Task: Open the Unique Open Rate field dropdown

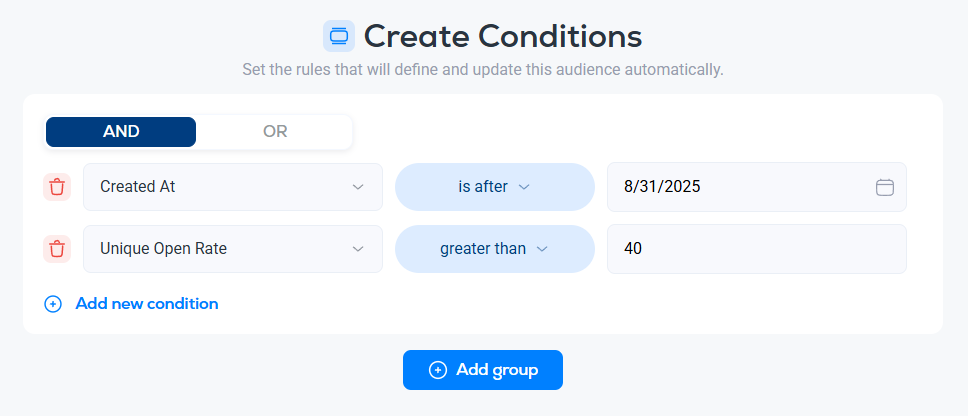Action: (232, 249)
